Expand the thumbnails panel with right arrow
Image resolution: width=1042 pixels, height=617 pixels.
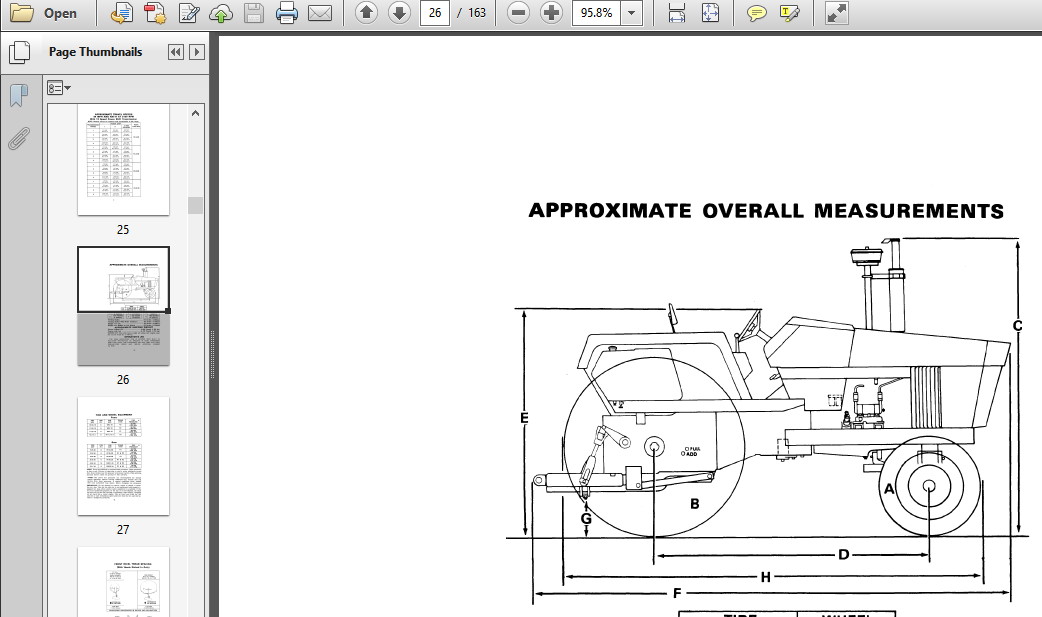[197, 52]
